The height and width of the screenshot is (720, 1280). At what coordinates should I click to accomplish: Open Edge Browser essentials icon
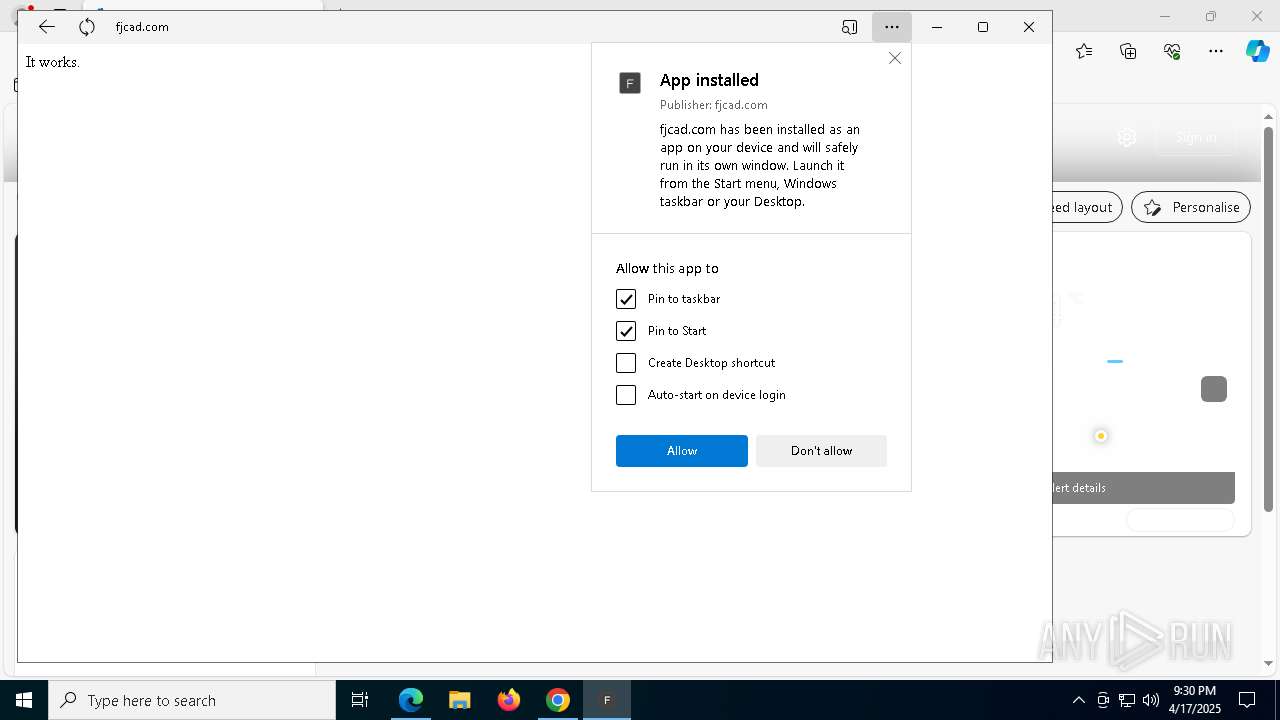coord(1172,51)
